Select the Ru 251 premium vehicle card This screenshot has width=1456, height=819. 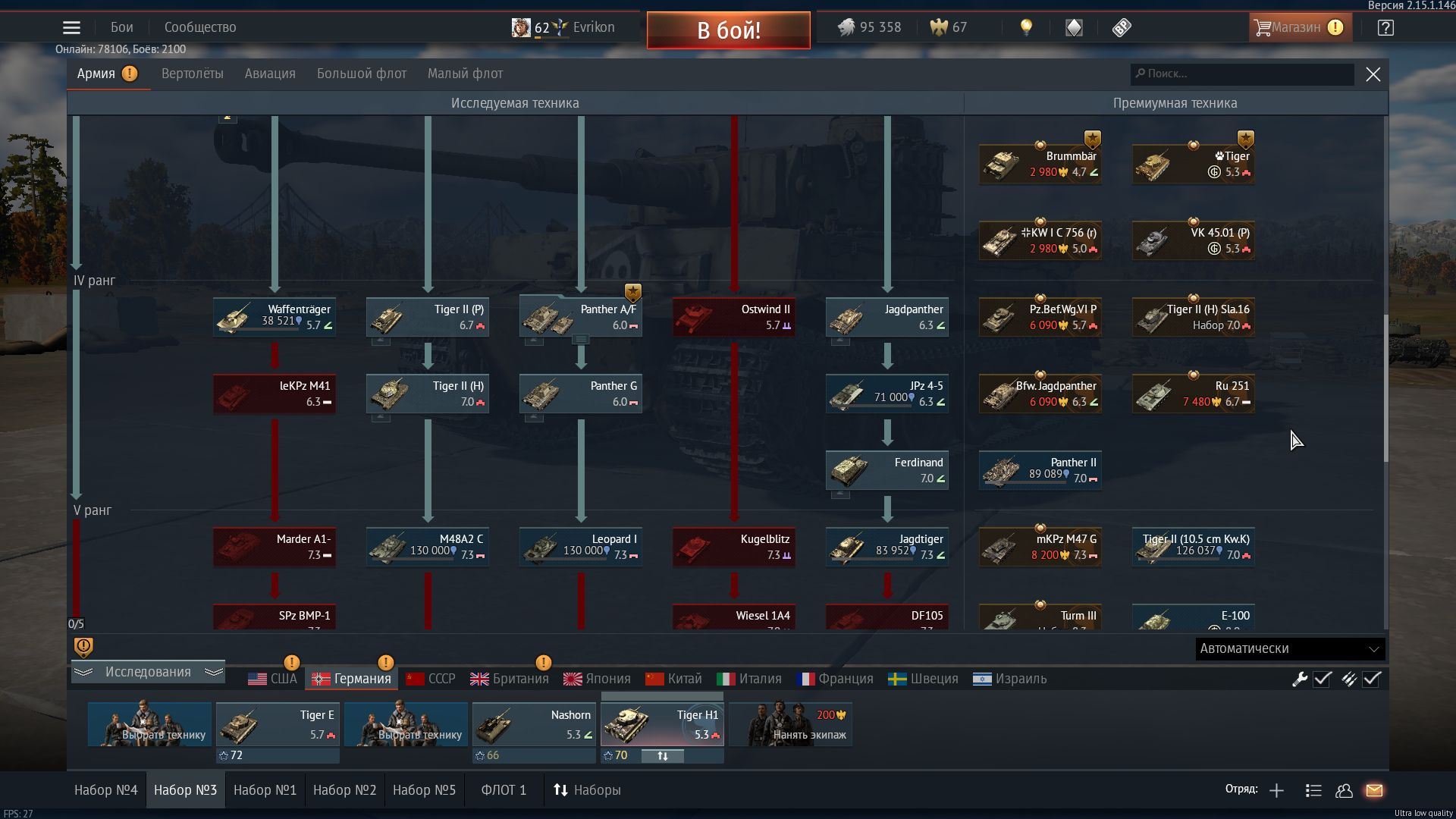point(1194,394)
